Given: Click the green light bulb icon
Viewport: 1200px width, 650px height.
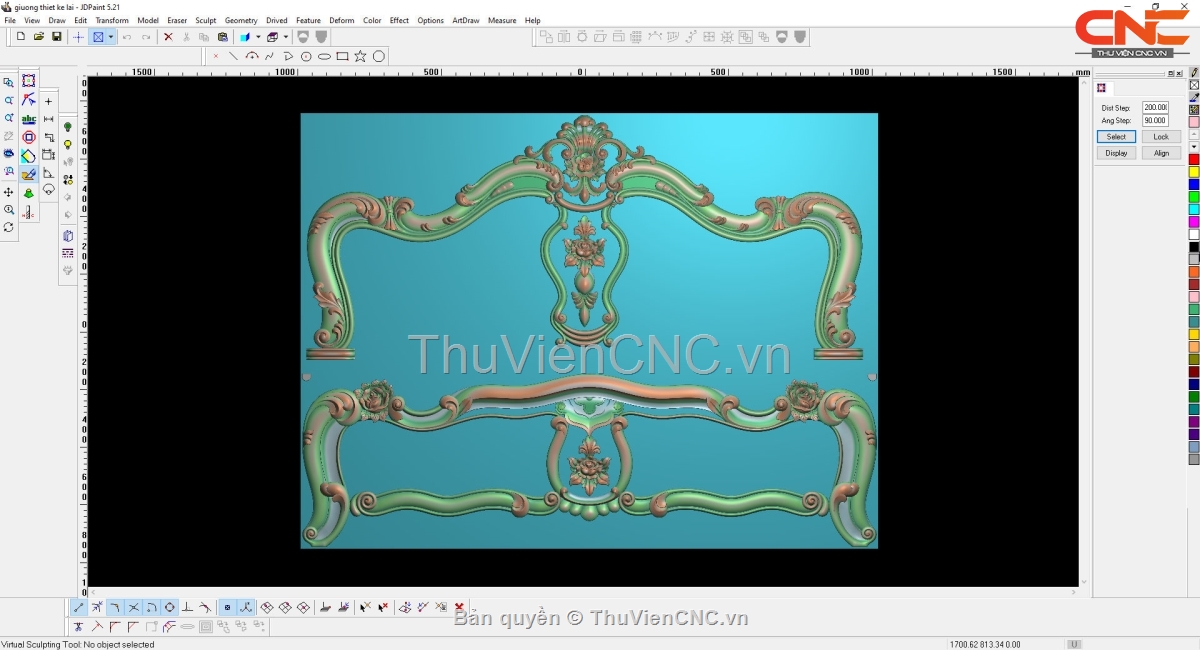Looking at the screenshot, I should coord(68,127).
